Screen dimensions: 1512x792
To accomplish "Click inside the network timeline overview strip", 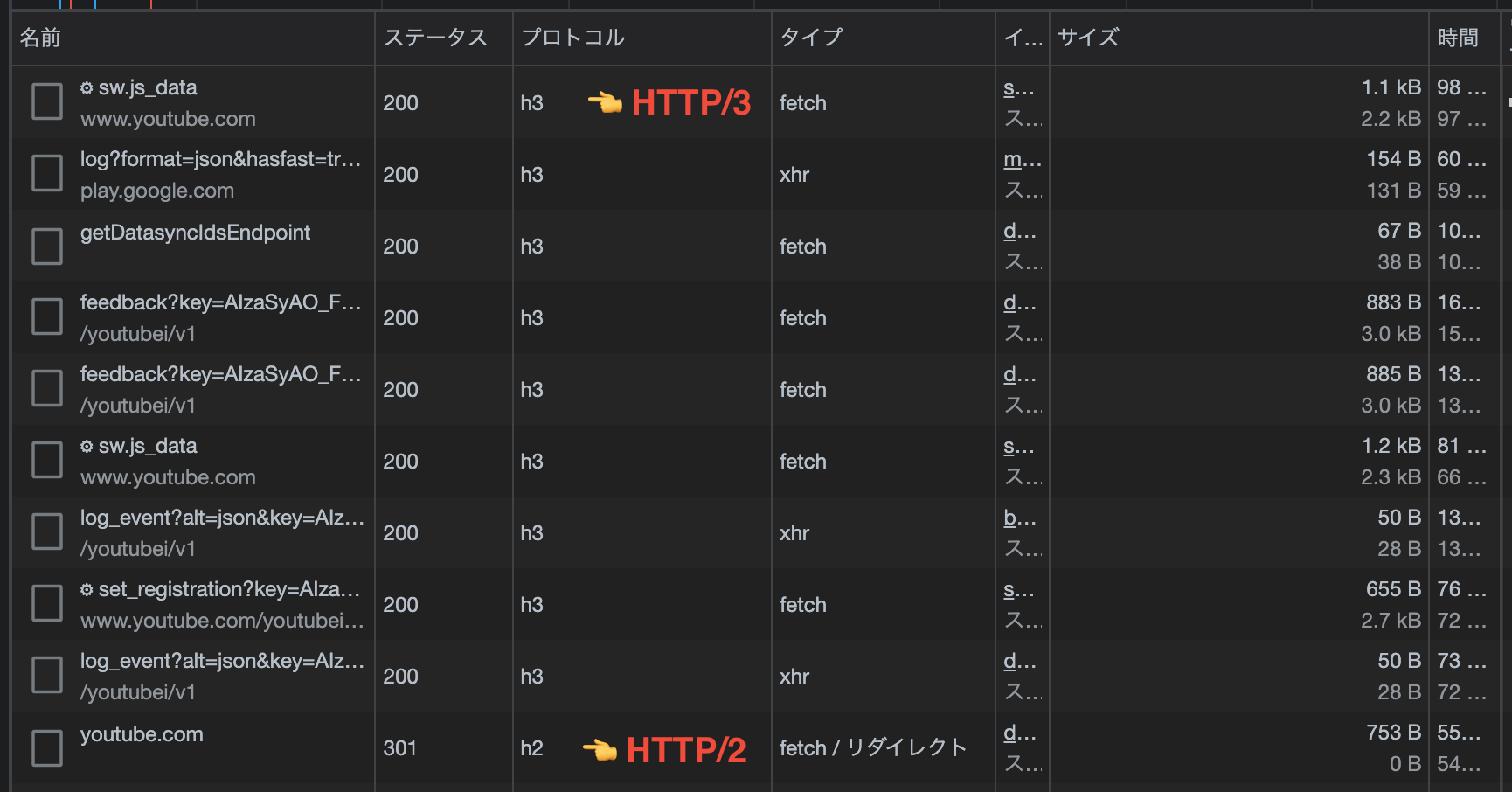I will [x=350, y=4].
